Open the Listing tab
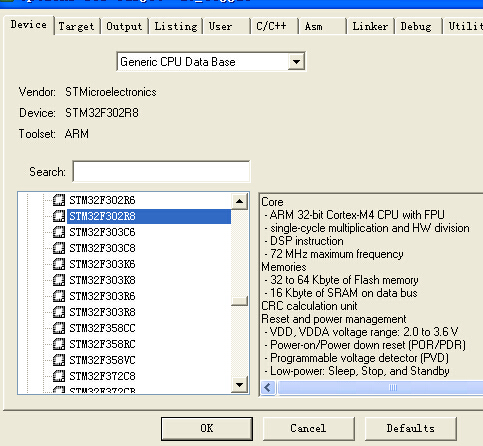483x446 pixels. (176, 26)
